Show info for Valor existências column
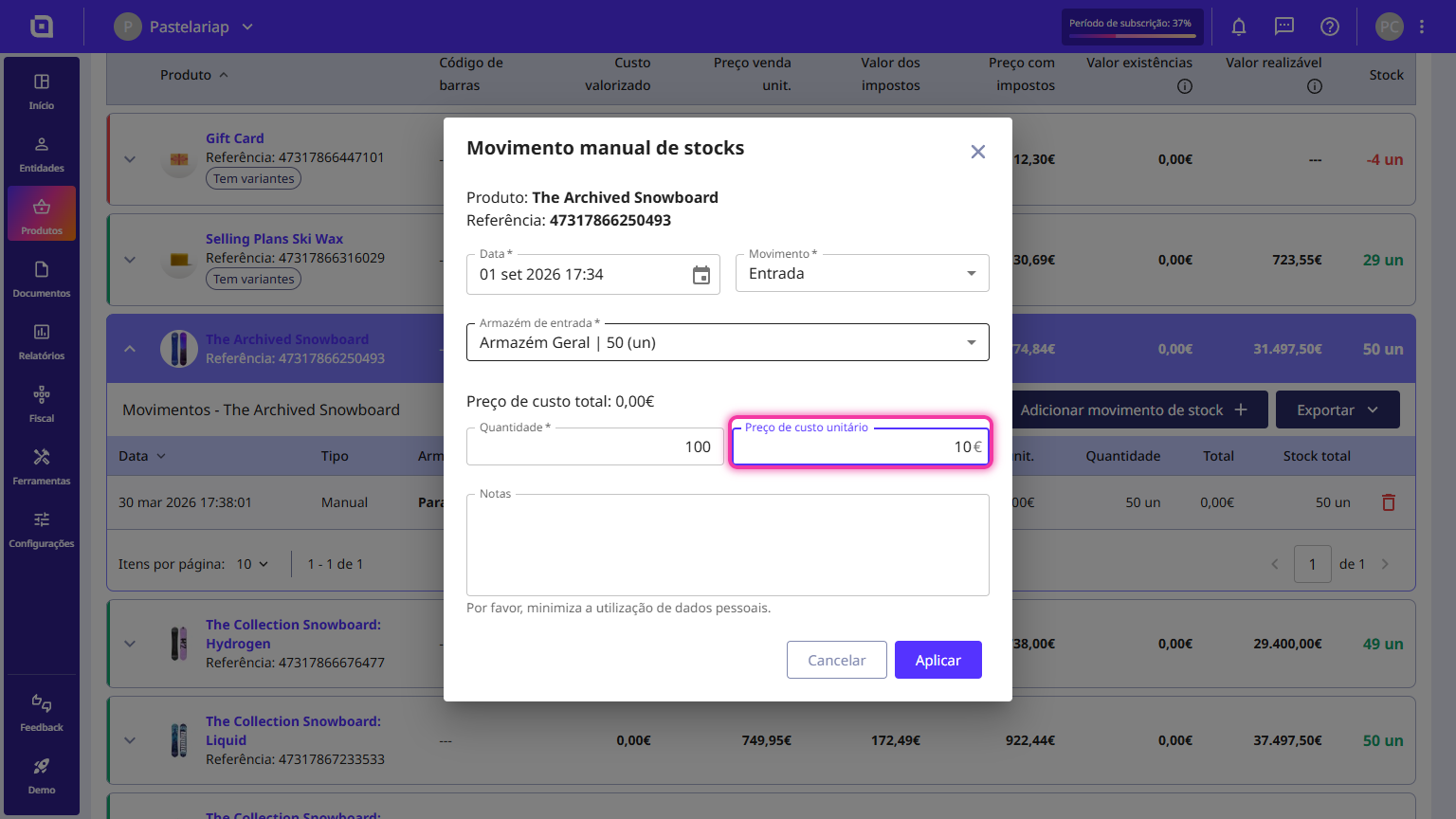The height and width of the screenshot is (819, 1456). (1185, 86)
